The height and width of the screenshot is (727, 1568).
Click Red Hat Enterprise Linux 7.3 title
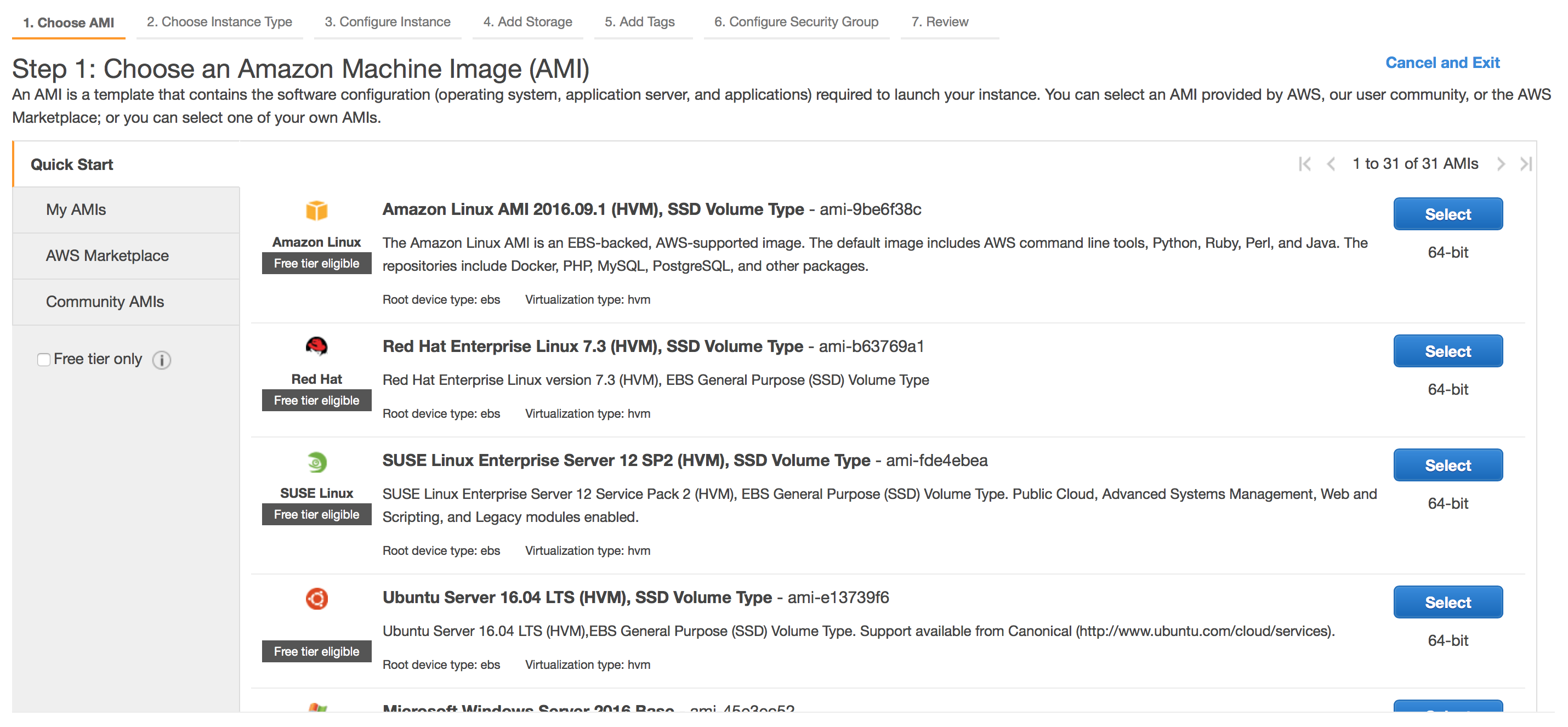592,347
